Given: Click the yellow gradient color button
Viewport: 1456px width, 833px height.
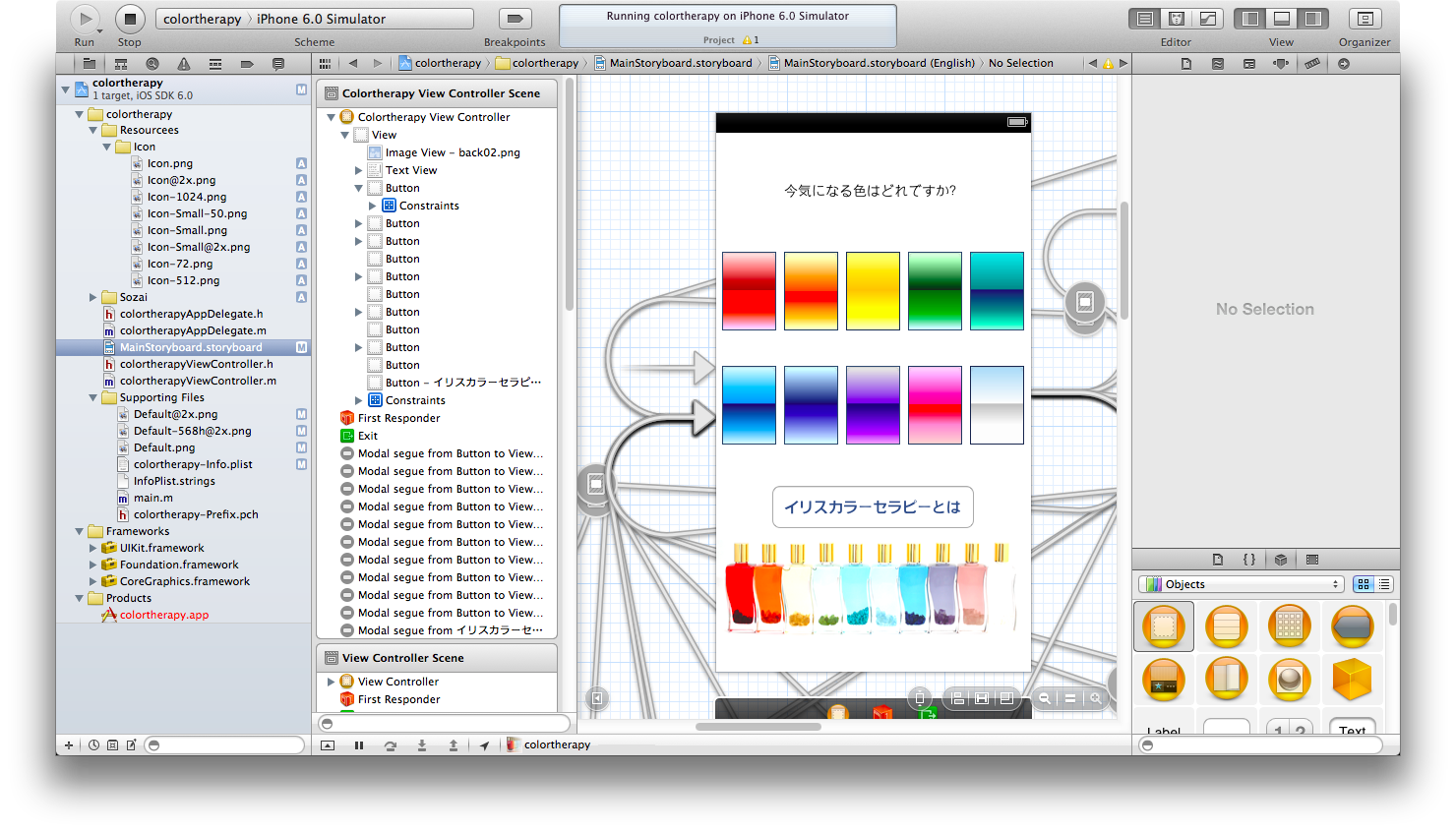Looking at the screenshot, I should 873,291.
